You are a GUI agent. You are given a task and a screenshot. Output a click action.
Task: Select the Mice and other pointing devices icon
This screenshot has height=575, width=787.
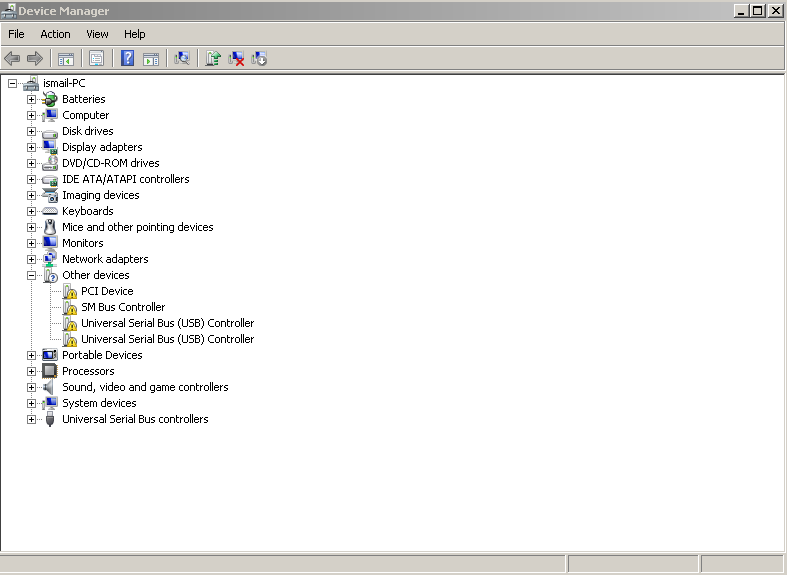[50, 227]
